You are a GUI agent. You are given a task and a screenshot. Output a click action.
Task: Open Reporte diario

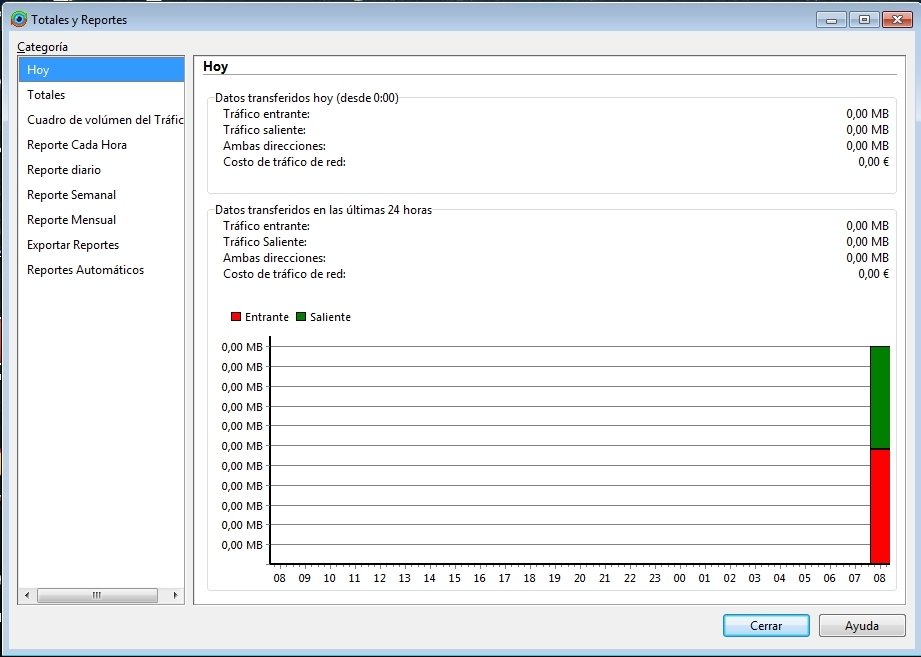[x=102, y=170]
